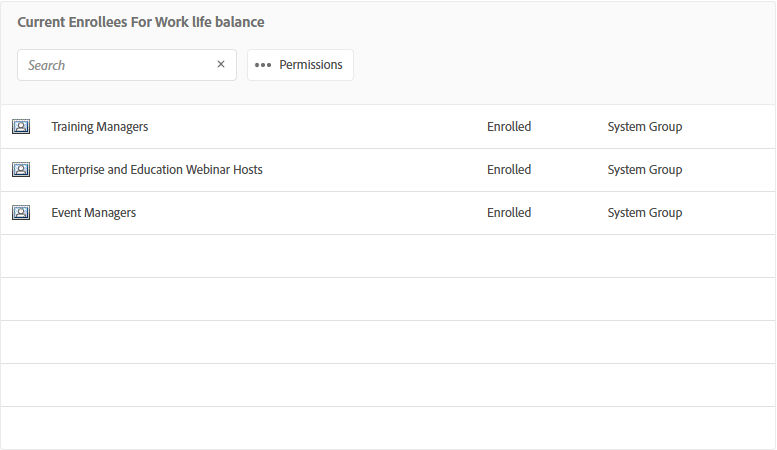Click the last empty row in the list
The height and width of the screenshot is (450, 777).
pyautogui.click(x=388, y=428)
